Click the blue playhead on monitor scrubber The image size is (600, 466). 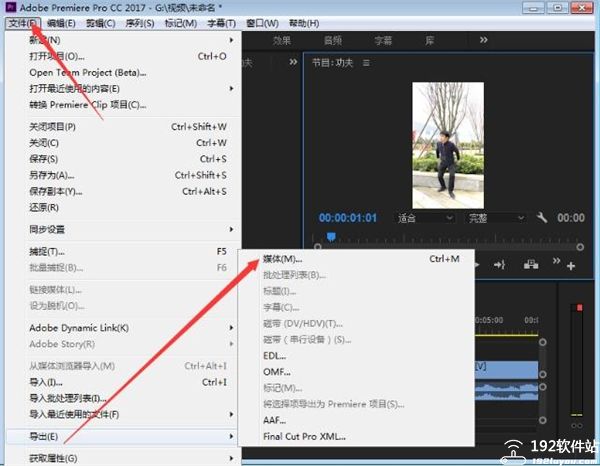coord(331,237)
